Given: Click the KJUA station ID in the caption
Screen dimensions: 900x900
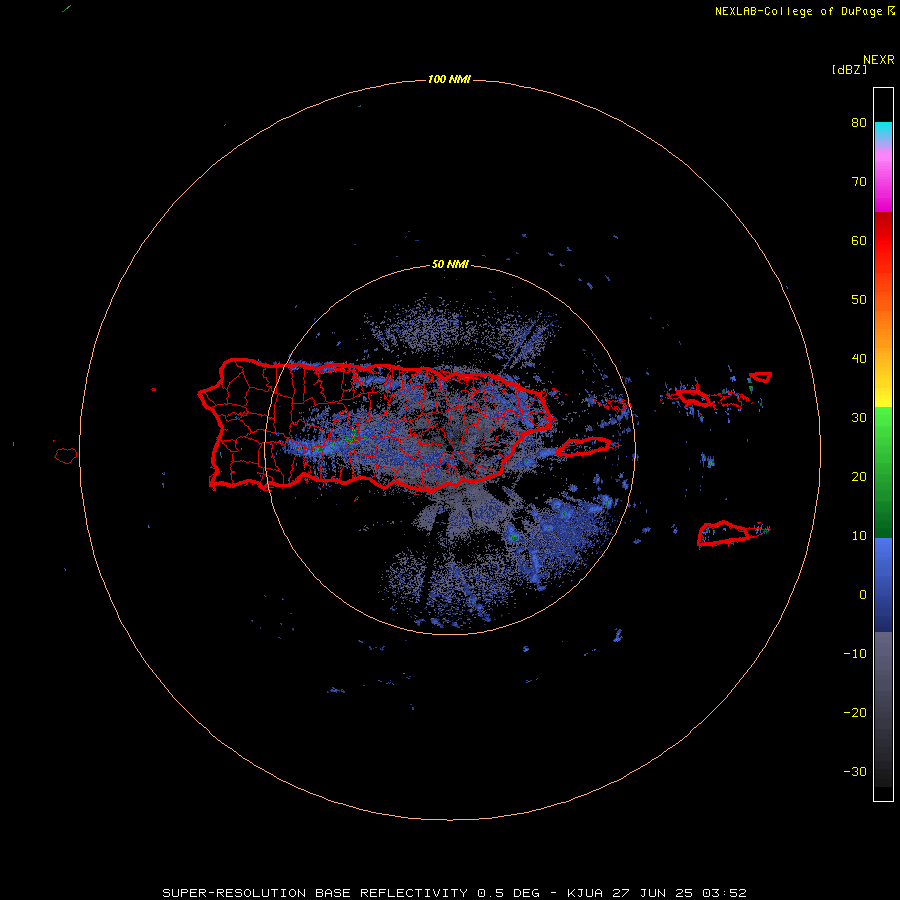Looking at the screenshot, I should [x=585, y=893].
